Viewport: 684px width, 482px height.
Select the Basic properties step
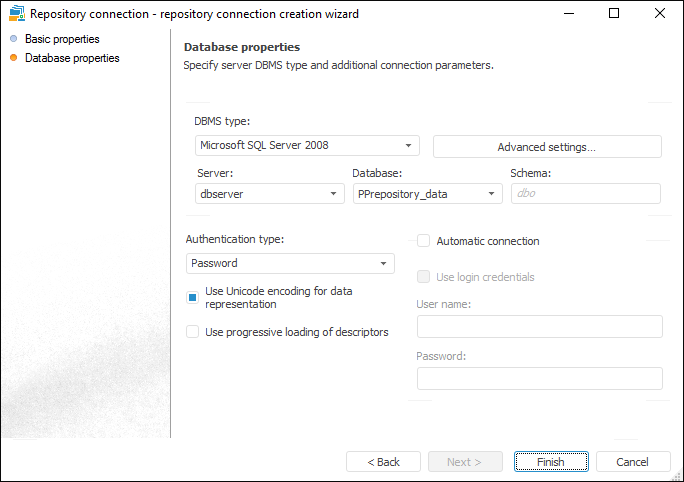coord(61,39)
